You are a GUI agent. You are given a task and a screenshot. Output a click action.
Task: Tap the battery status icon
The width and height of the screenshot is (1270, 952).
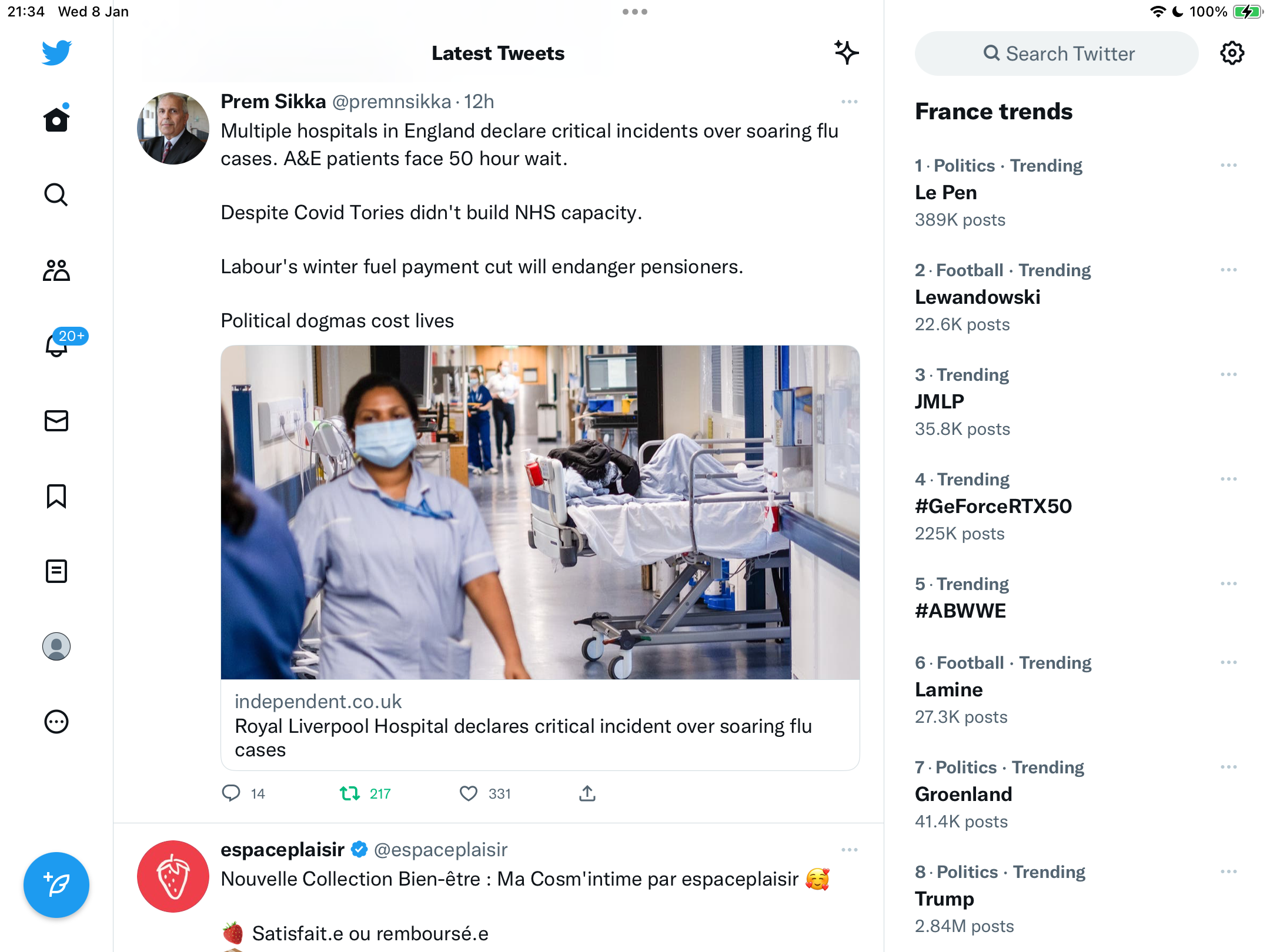click(1248, 12)
